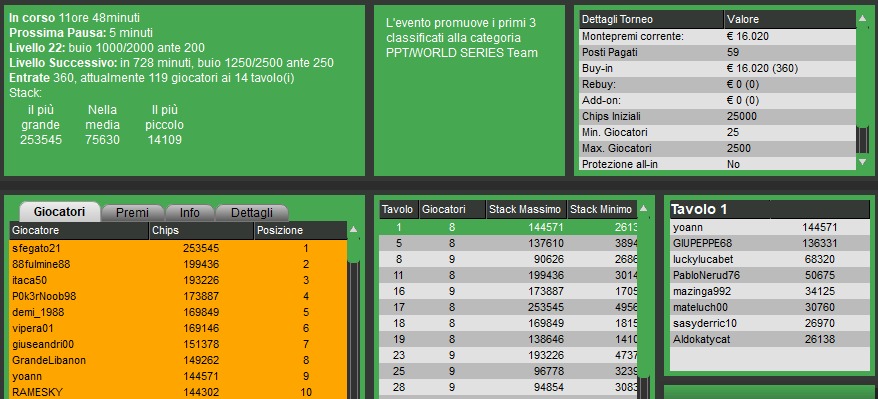878x399 pixels.
Task: Select table 28 row
Action: click(x=508, y=387)
